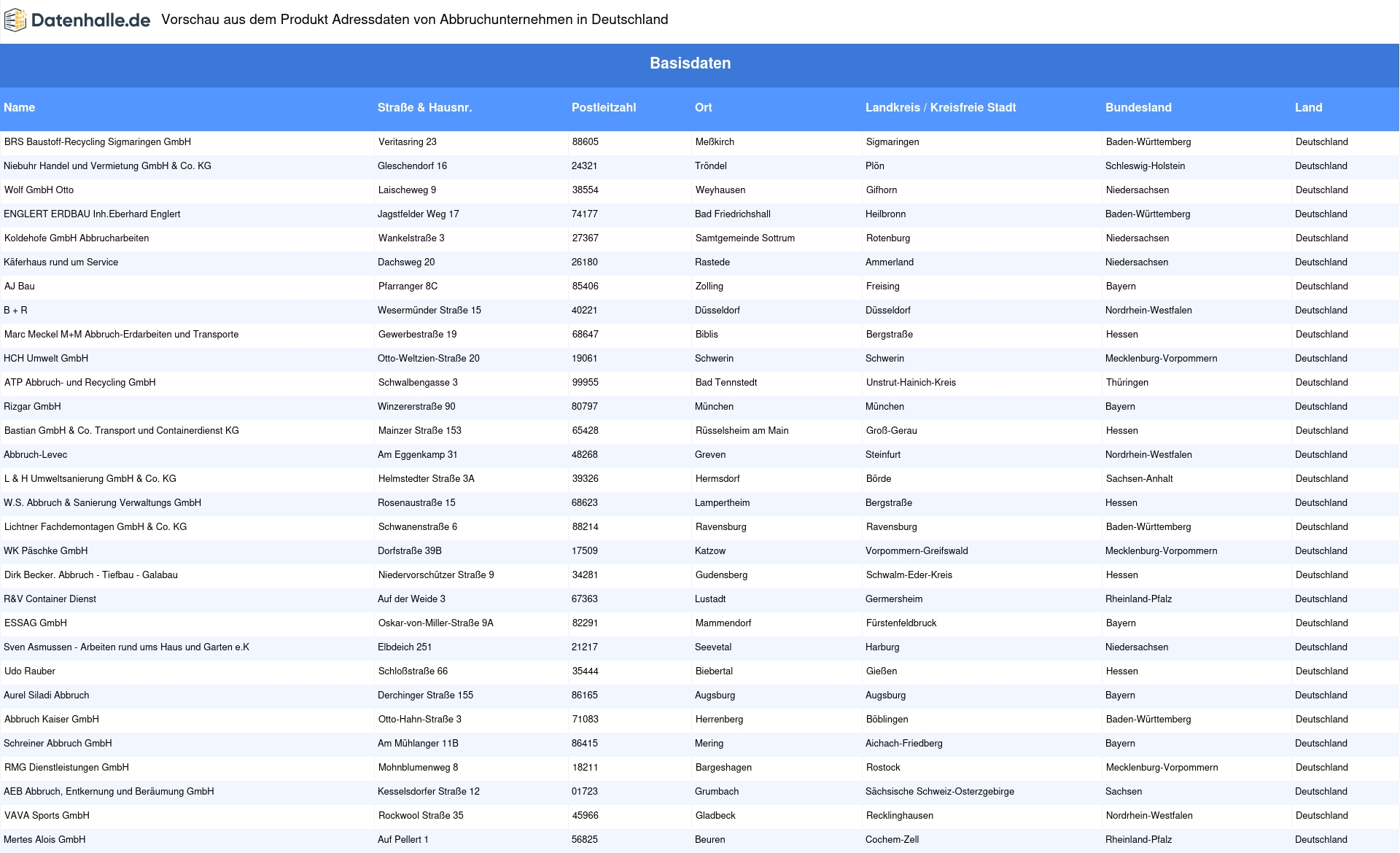Click the Name column header
The height and width of the screenshot is (853, 1400).
tap(20, 107)
